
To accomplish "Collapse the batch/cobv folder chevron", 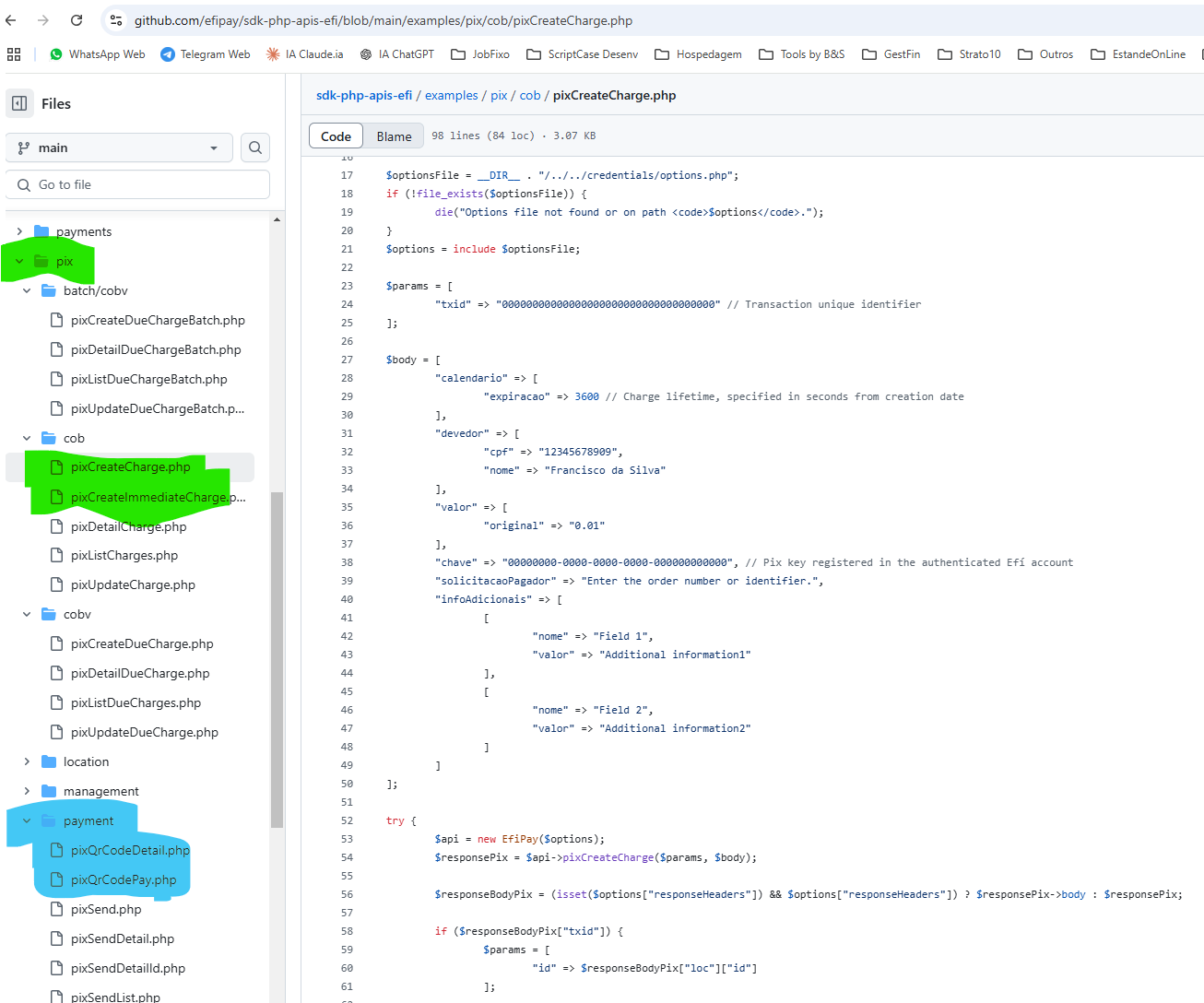I will (x=27, y=290).
